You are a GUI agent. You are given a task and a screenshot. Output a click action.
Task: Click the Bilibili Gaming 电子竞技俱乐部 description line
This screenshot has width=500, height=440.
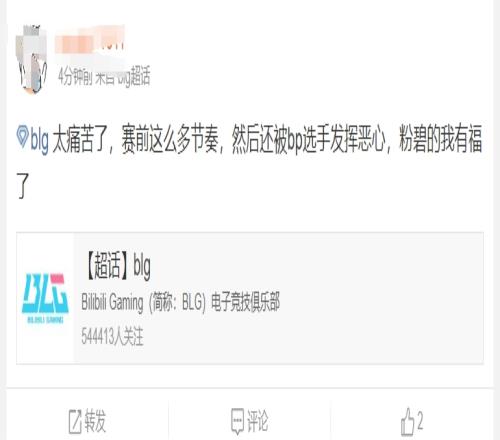click(x=180, y=303)
